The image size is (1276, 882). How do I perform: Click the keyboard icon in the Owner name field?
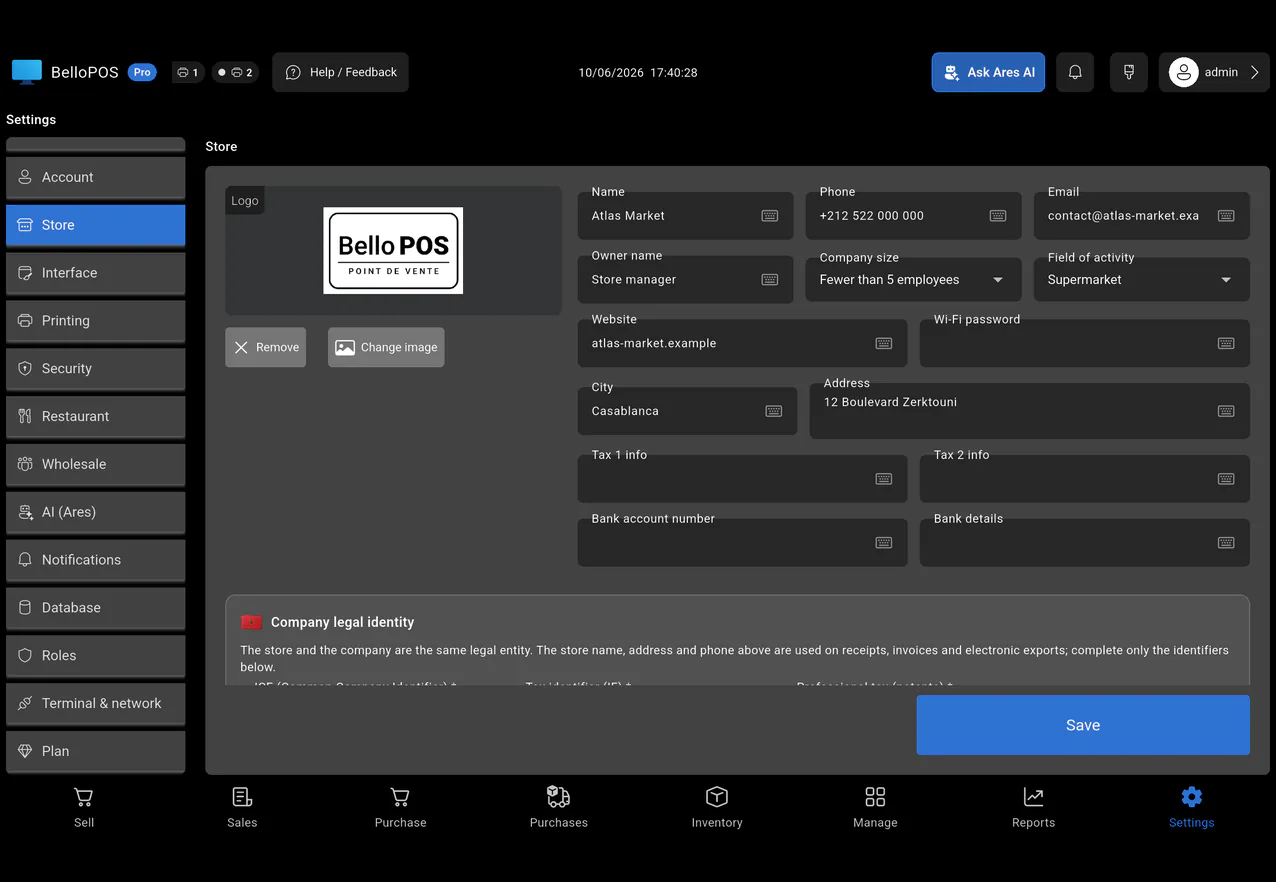click(x=770, y=280)
